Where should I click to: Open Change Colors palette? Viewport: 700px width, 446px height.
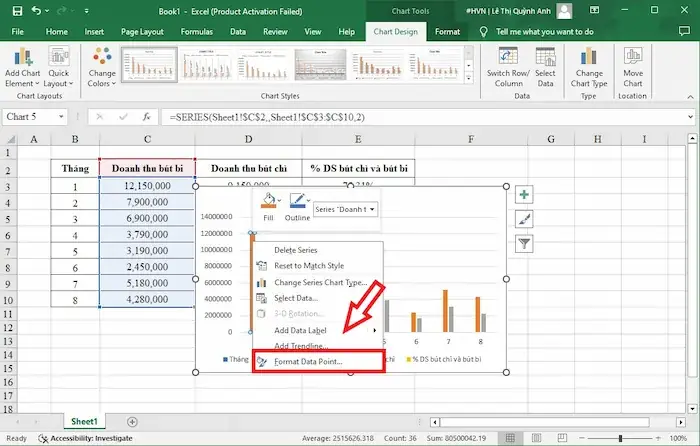tap(102, 67)
